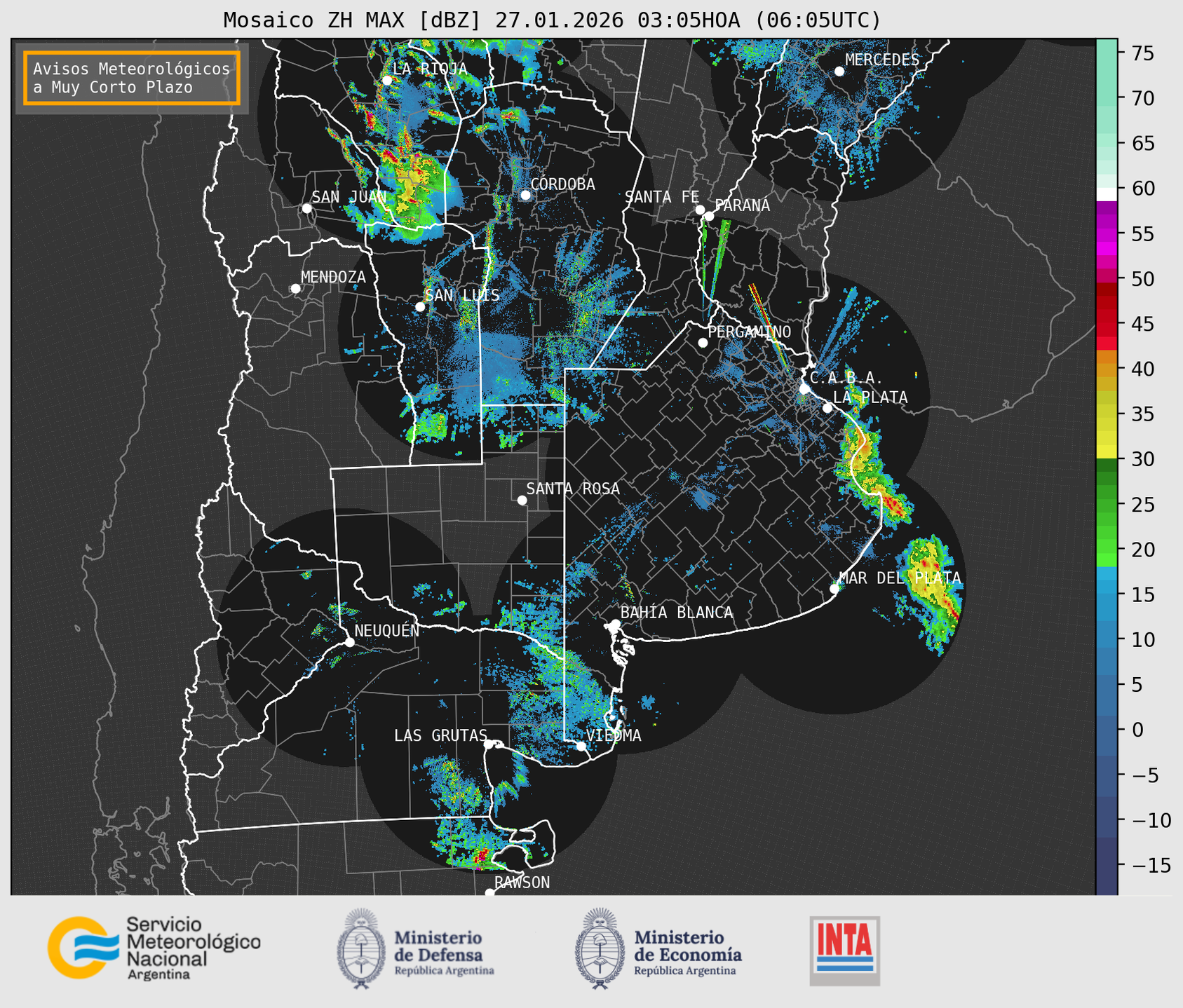This screenshot has width=1183, height=1008.
Task: Click the Avisos Meteorológicos a Muy Corto Plazo button
Action: pyautogui.click(x=132, y=78)
